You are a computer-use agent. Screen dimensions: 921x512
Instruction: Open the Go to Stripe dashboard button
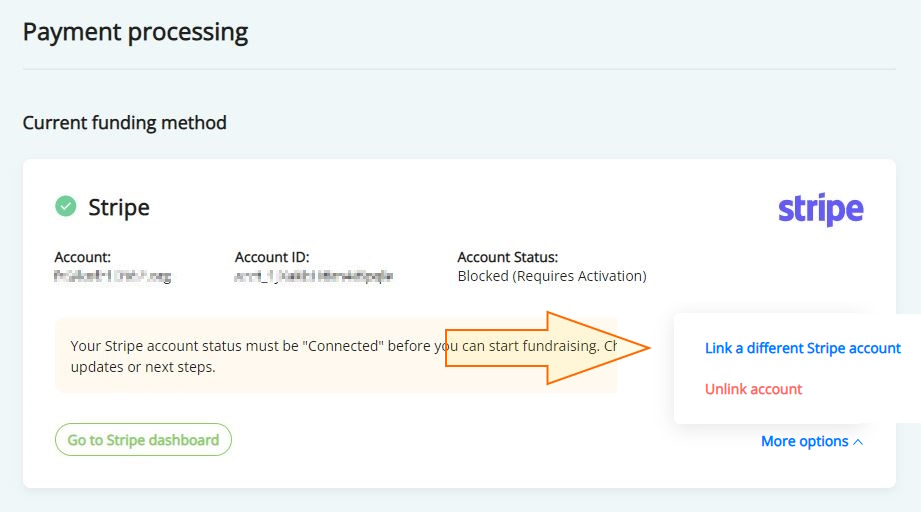pyautogui.click(x=143, y=440)
